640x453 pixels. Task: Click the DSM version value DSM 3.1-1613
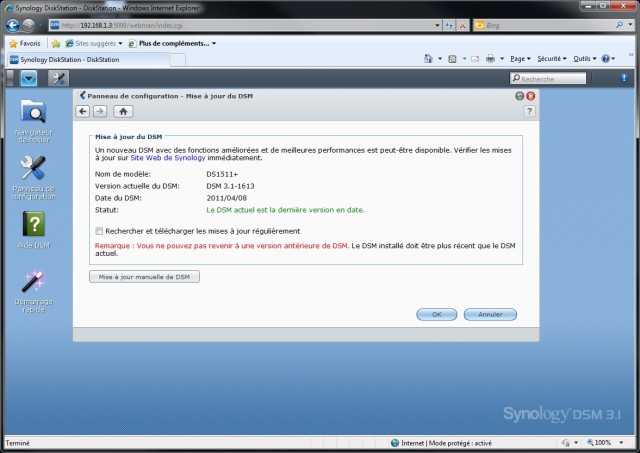230,186
